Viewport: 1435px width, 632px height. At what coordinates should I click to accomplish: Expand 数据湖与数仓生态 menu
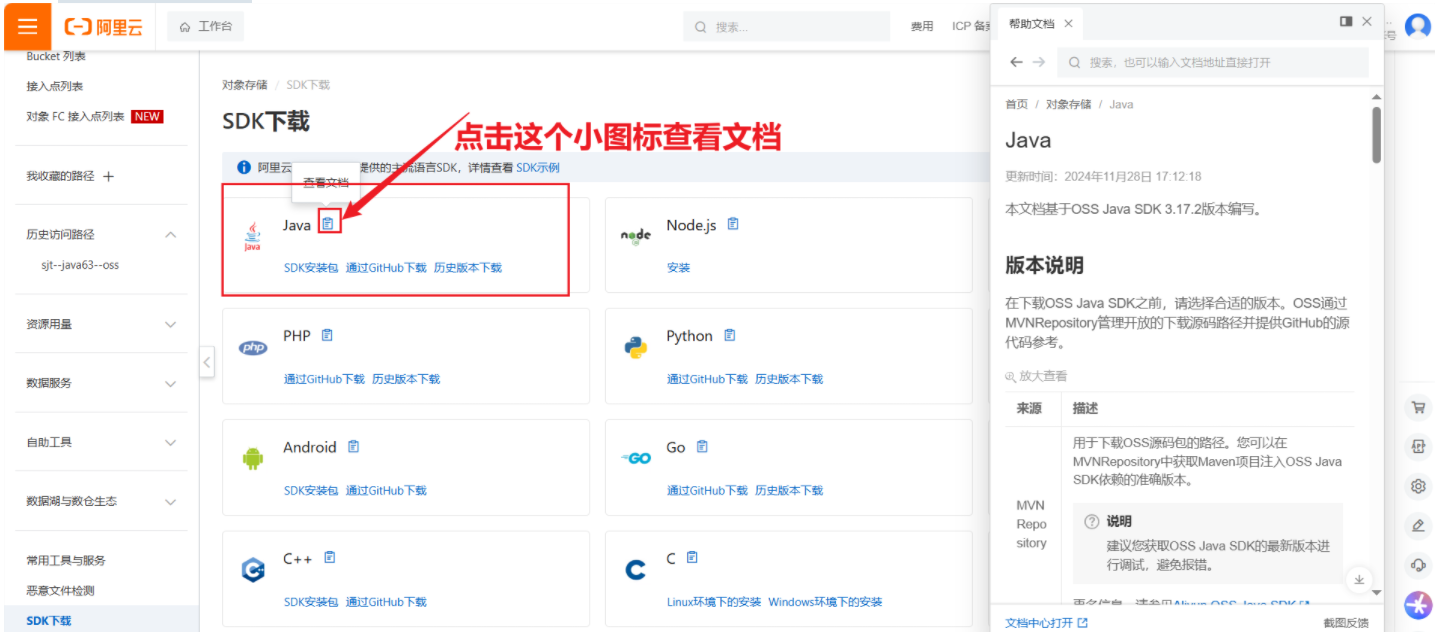point(170,501)
